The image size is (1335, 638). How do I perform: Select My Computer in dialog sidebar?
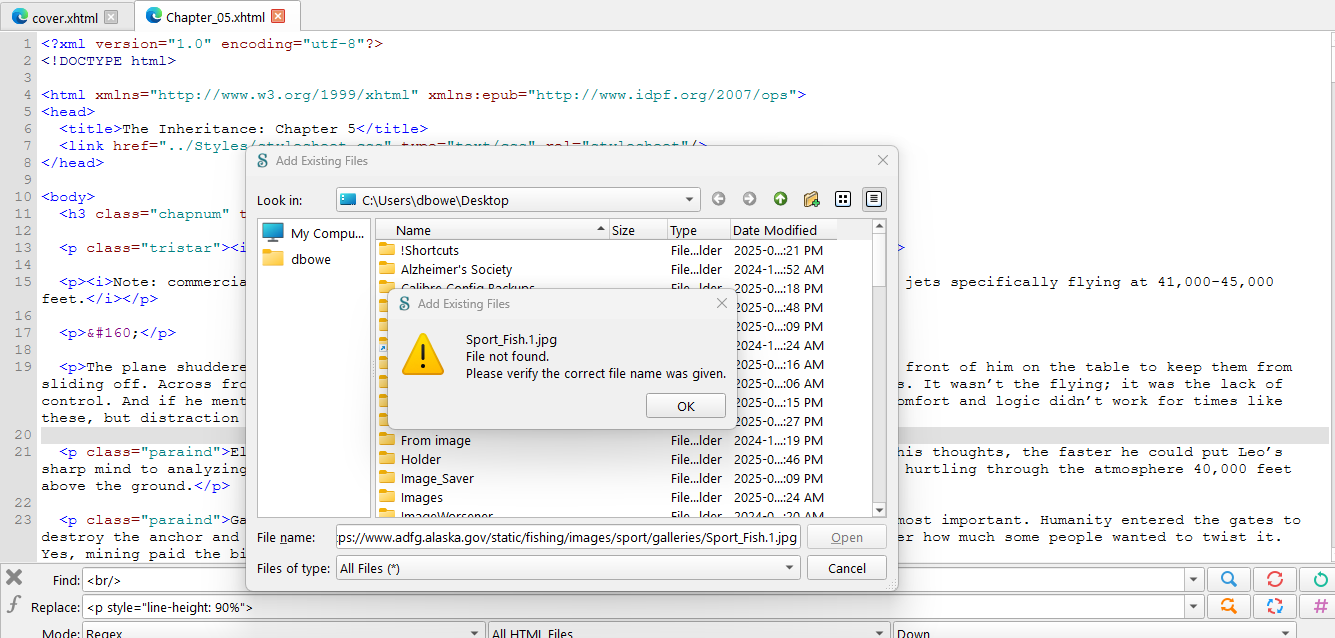[x=313, y=233]
